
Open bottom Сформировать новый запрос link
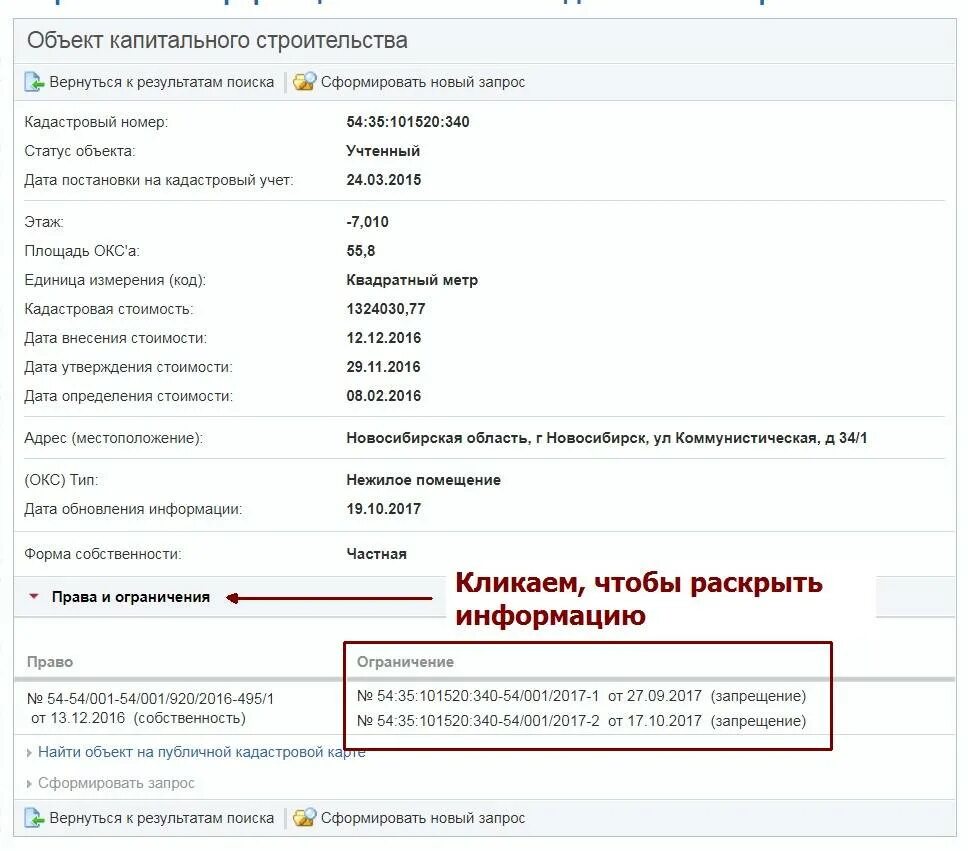(x=423, y=818)
